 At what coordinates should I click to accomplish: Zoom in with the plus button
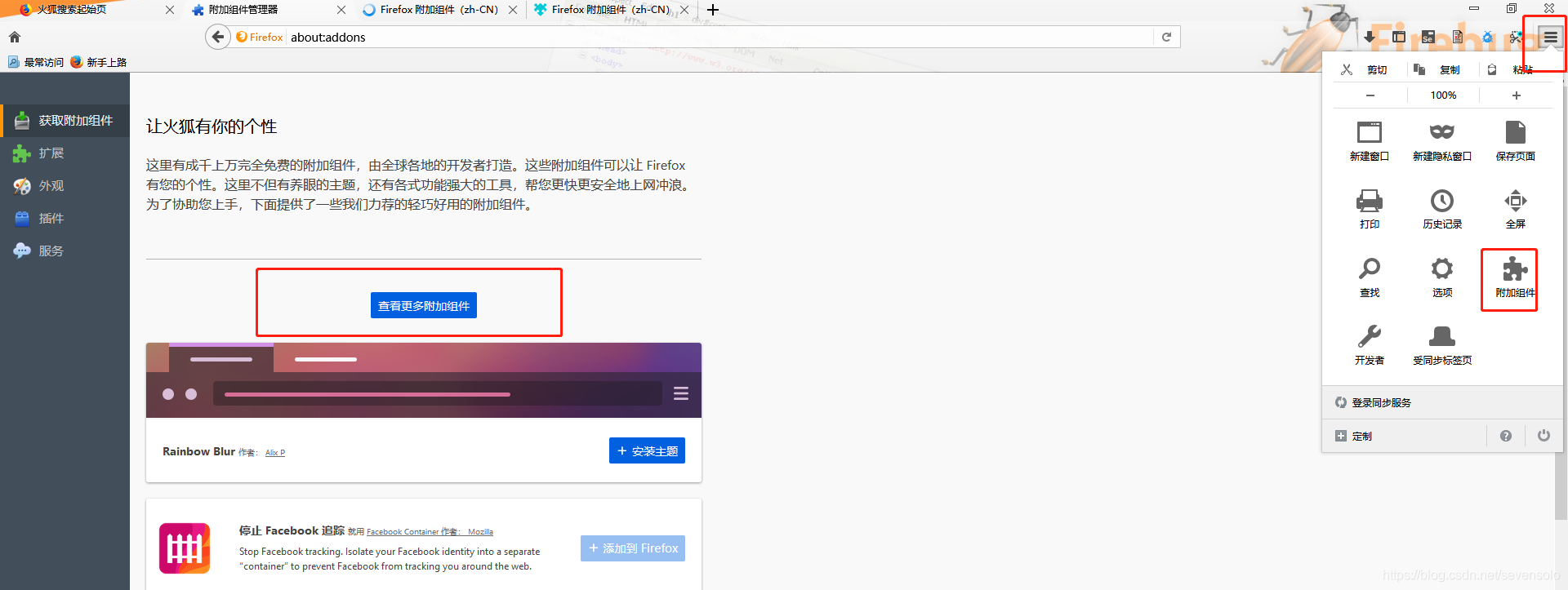1516,95
